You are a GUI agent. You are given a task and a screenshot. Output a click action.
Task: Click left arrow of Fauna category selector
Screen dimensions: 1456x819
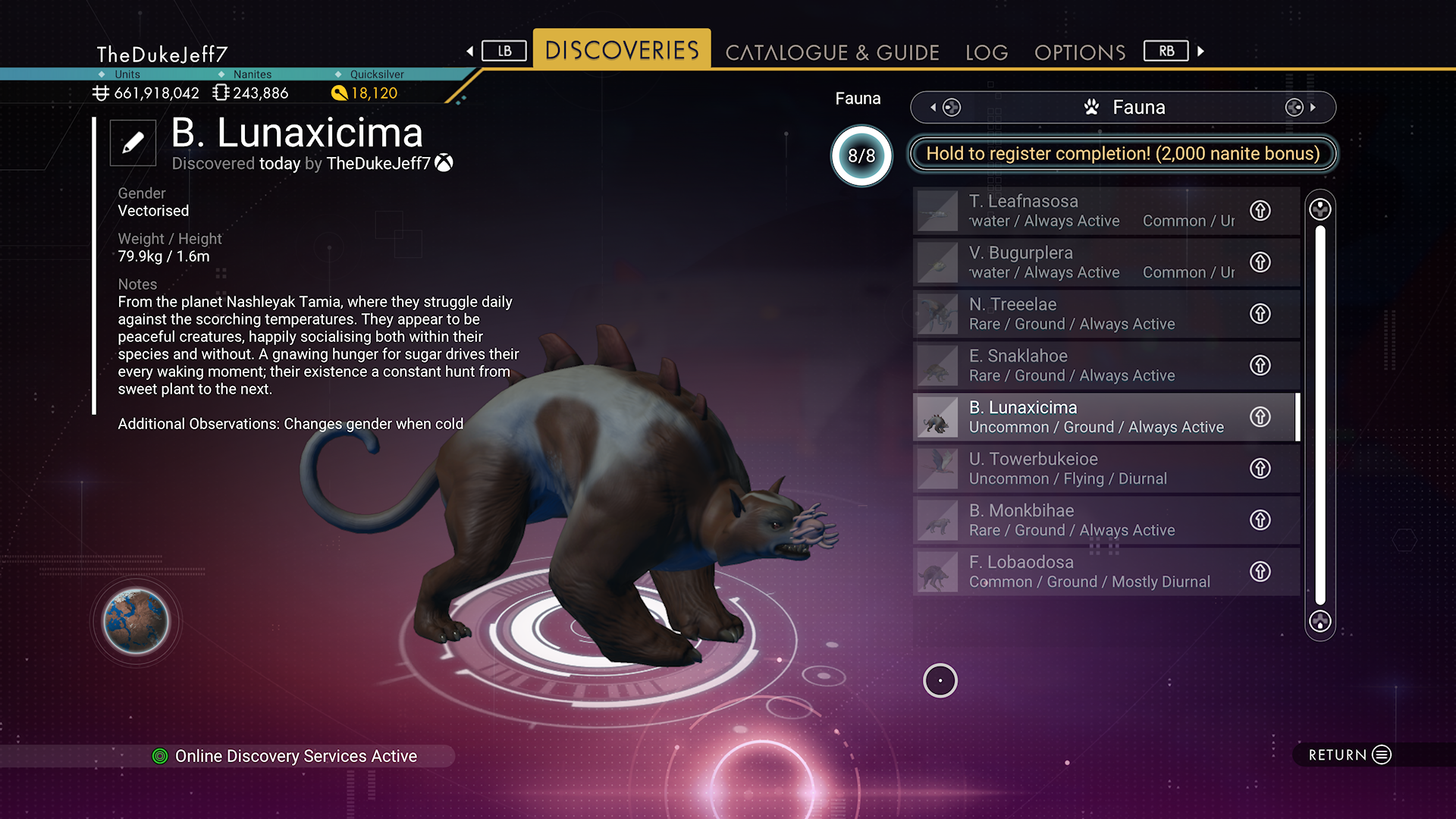point(934,108)
